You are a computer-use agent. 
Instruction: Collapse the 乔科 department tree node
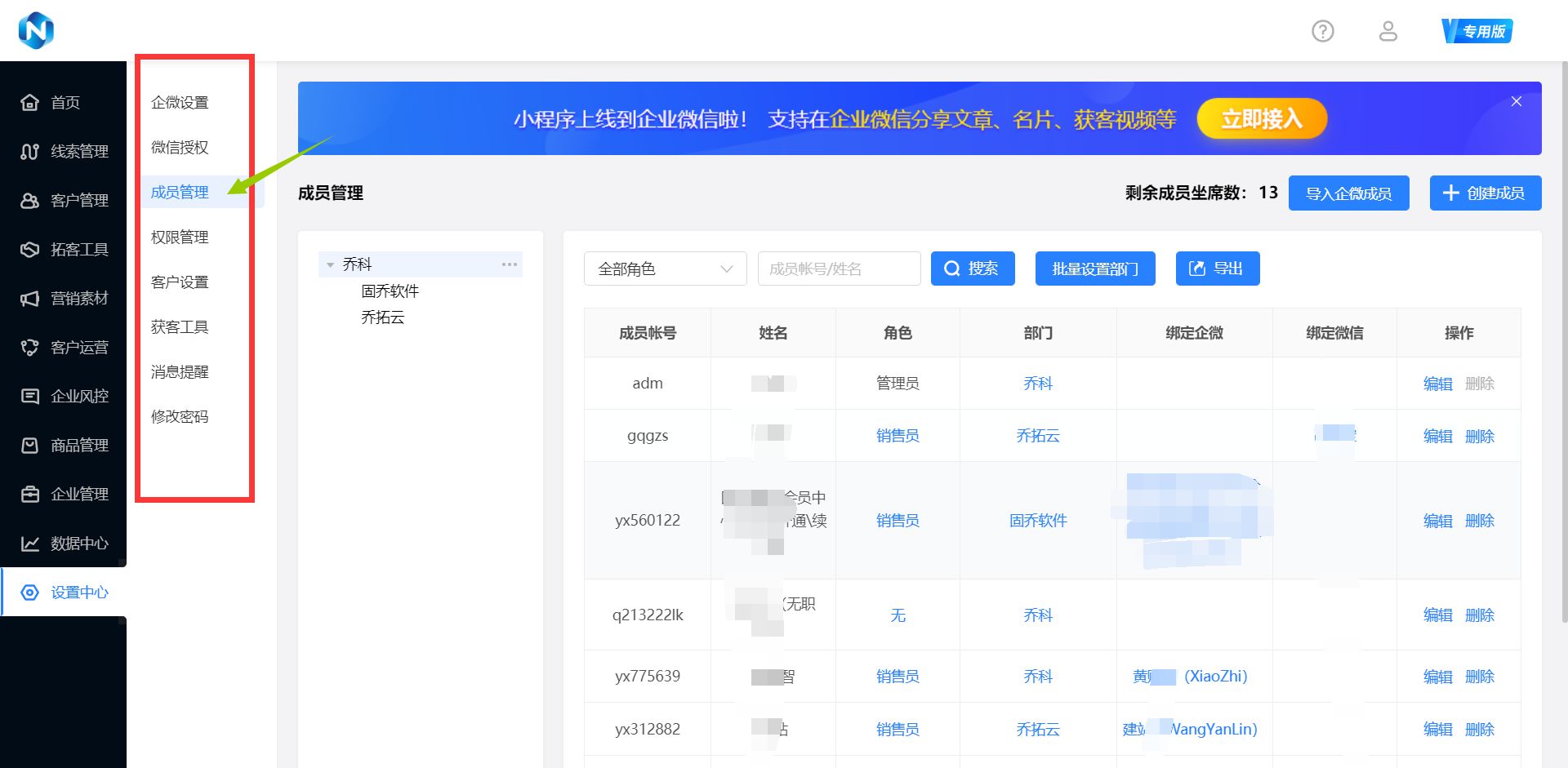click(330, 264)
